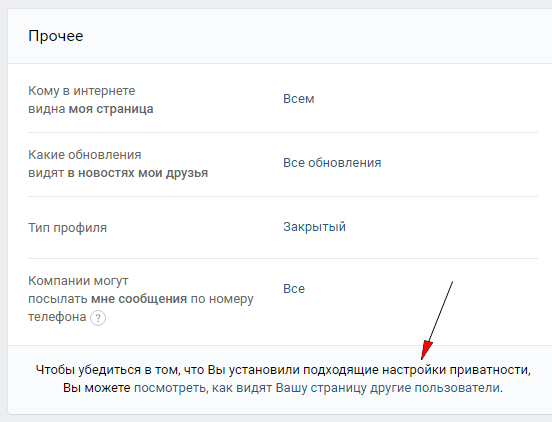Follow the посмотреть, как видят Вашу страницу link
The width and height of the screenshot is (552, 422).
(x=318, y=388)
